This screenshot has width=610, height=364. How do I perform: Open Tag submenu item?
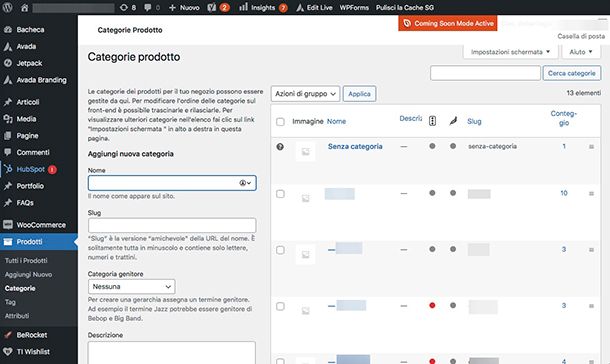[x=10, y=302]
